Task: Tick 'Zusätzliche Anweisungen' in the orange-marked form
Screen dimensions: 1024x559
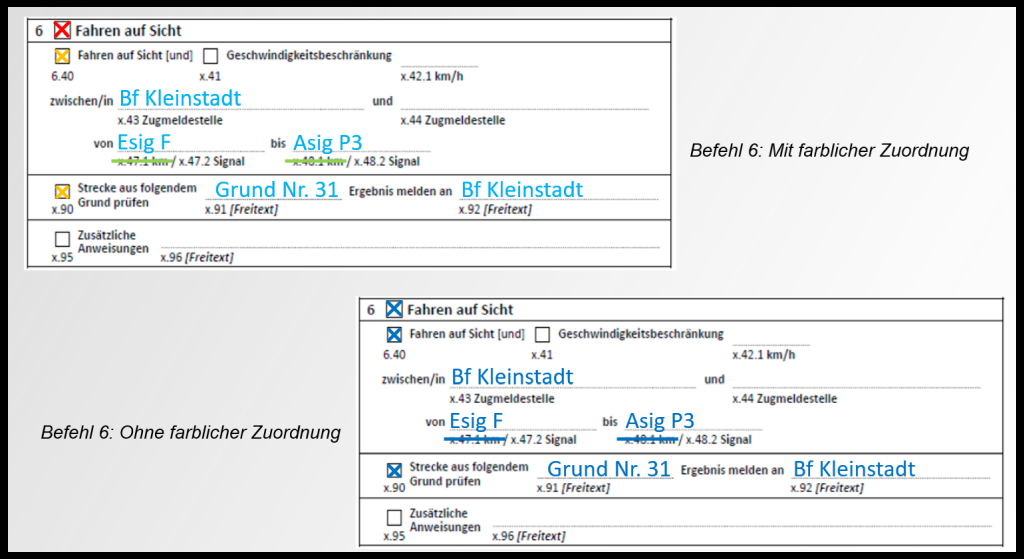Action: point(62,240)
